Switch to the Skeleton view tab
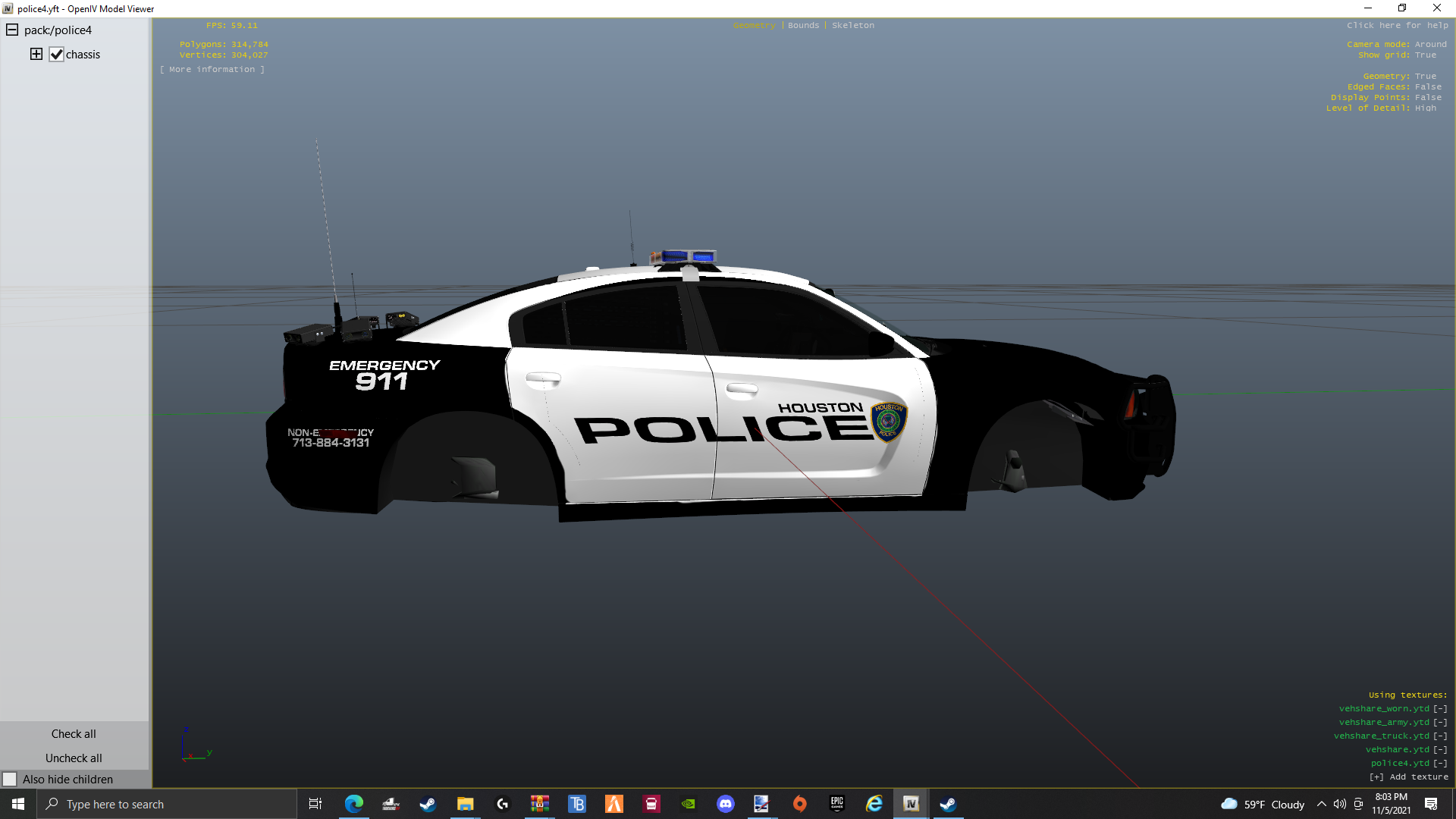 click(852, 25)
